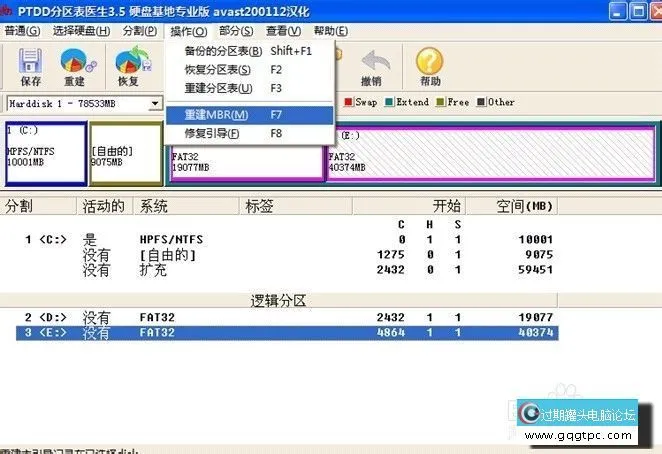The width and height of the screenshot is (662, 454).
Task: Select 修复引导(F) menu entry
Action: (x=250, y=133)
